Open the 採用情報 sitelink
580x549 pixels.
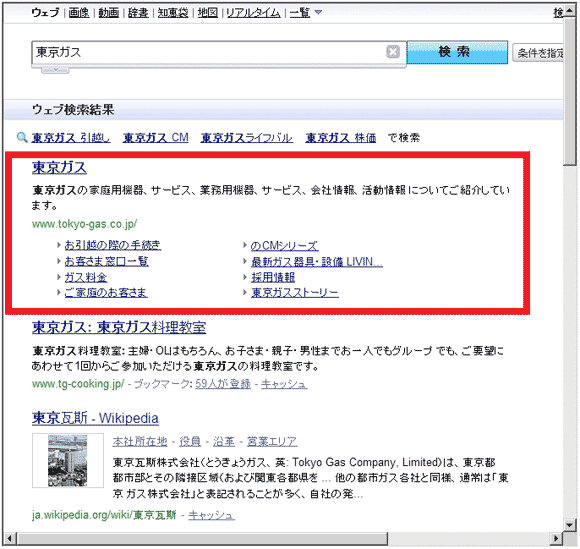tap(273, 277)
